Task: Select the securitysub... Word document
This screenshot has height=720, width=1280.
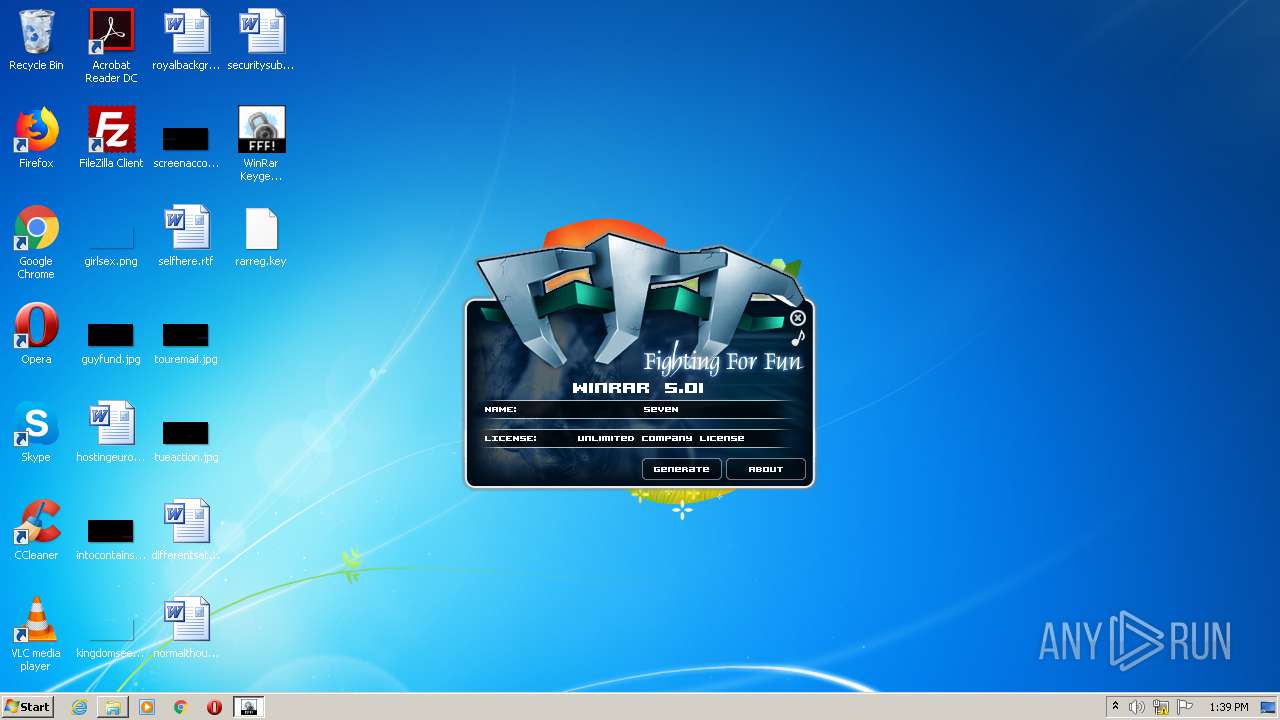Action: click(x=261, y=40)
